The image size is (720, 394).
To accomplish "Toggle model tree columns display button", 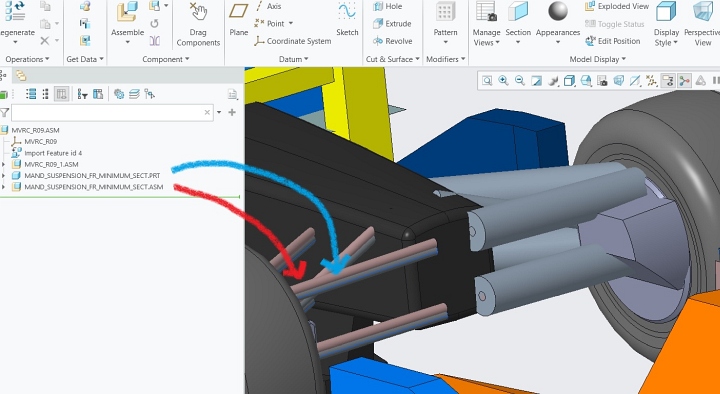I will pos(62,94).
